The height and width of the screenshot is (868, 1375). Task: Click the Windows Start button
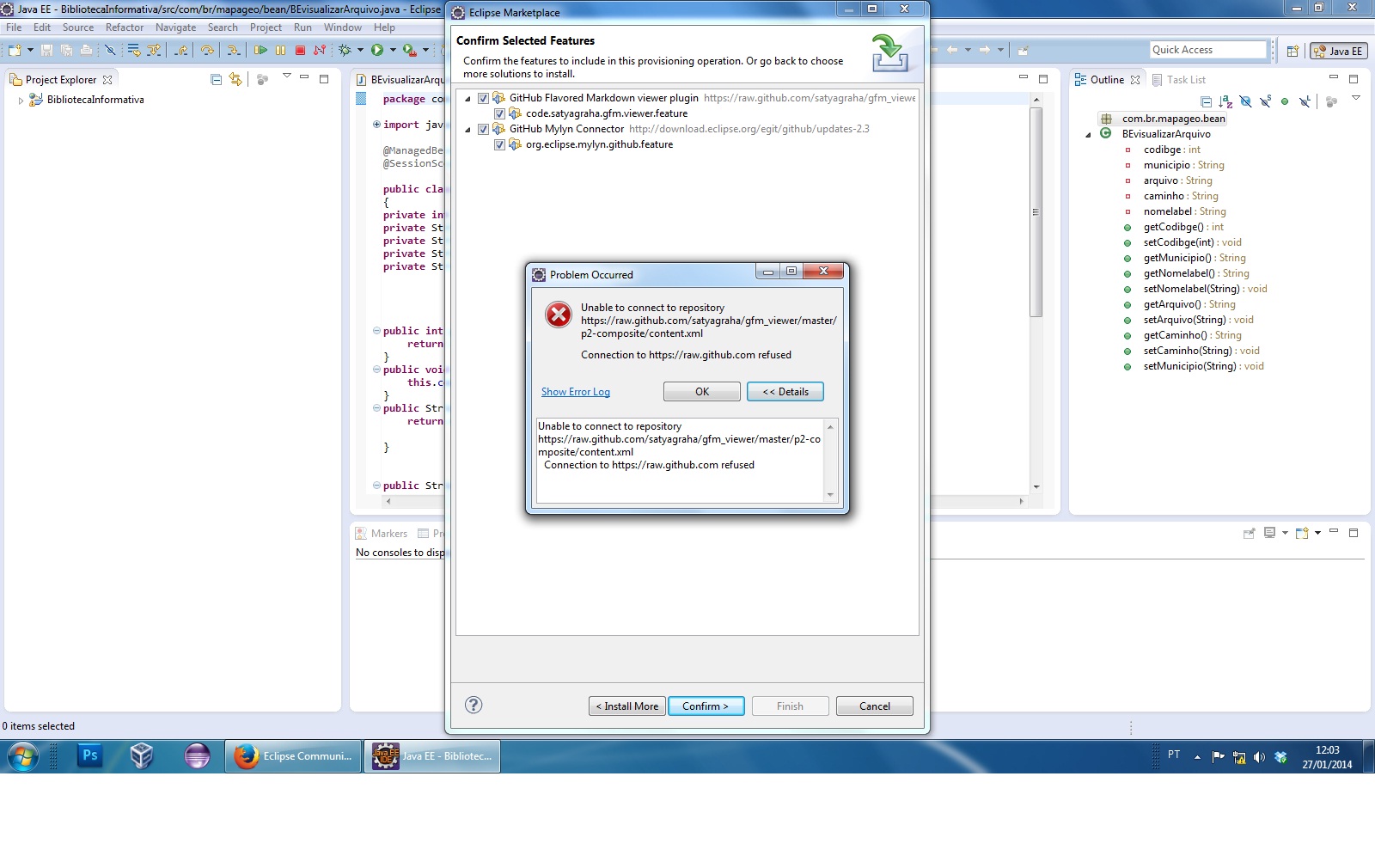point(23,756)
